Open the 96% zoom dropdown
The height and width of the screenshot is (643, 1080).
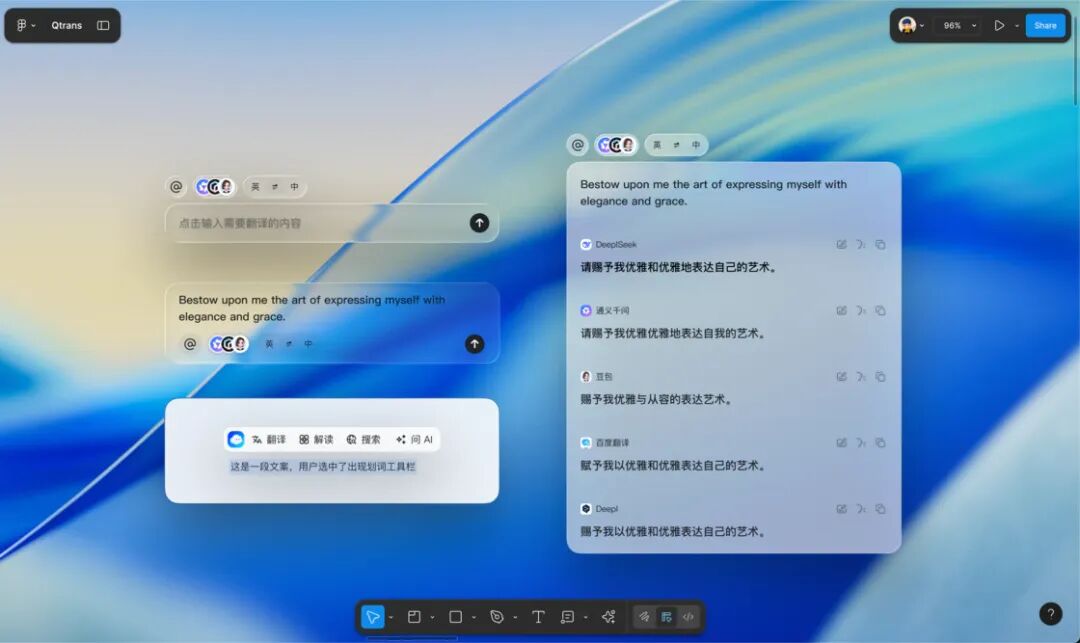coord(959,25)
